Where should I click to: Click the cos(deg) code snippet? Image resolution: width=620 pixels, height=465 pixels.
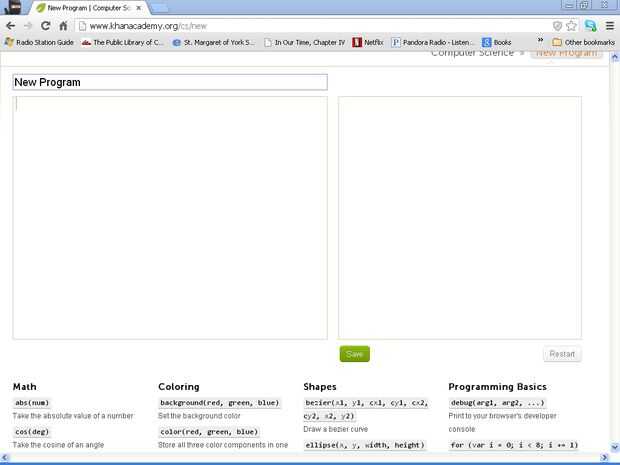[32, 432]
